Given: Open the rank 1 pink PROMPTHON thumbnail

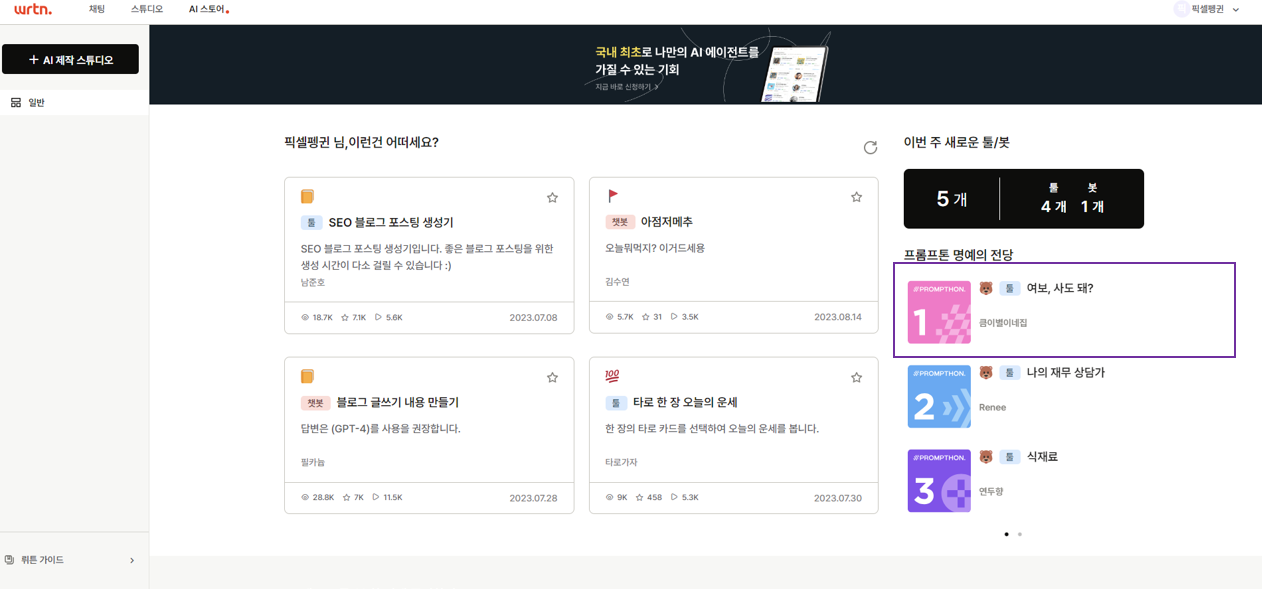Looking at the screenshot, I should click(939, 312).
